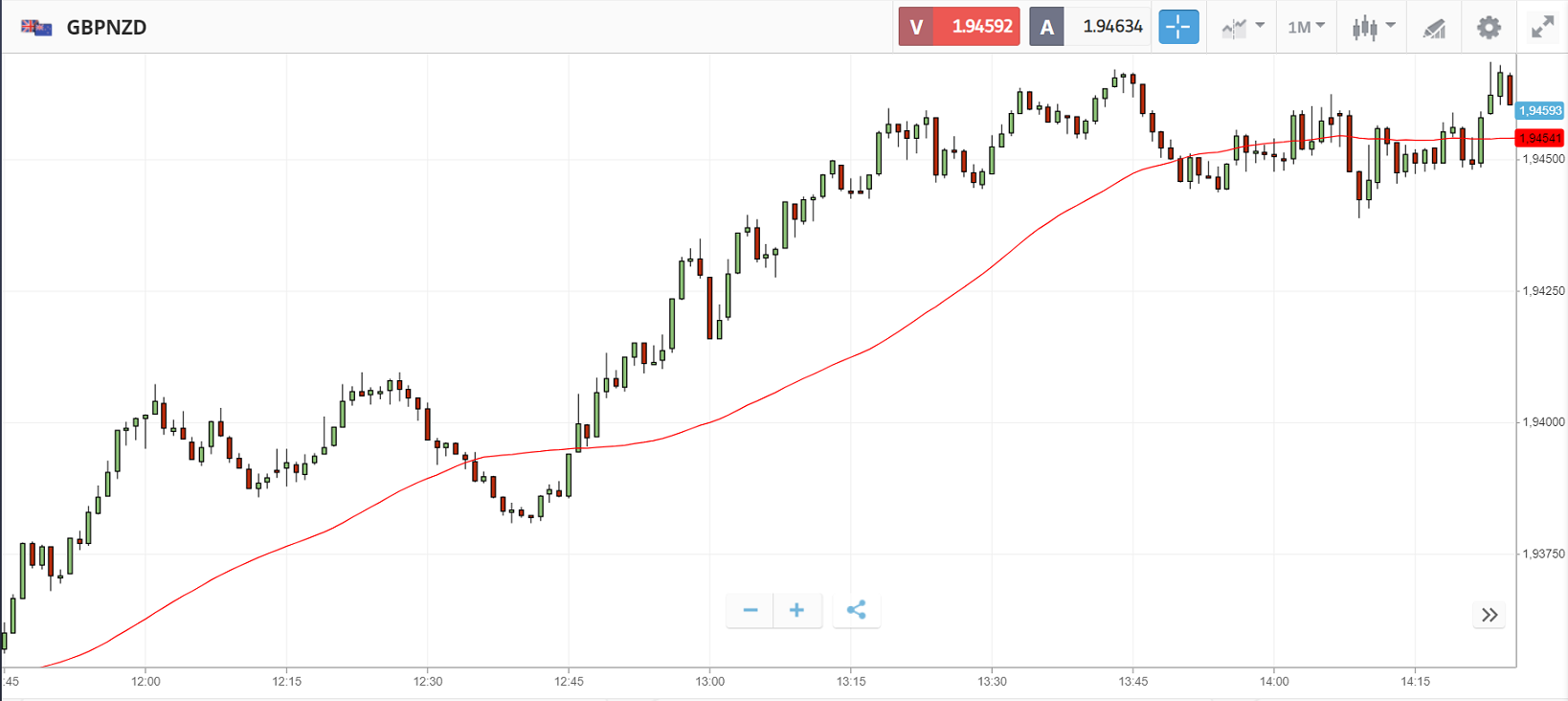Click the 13:00 time axis label
This screenshot has width=1568, height=701.
(x=710, y=682)
